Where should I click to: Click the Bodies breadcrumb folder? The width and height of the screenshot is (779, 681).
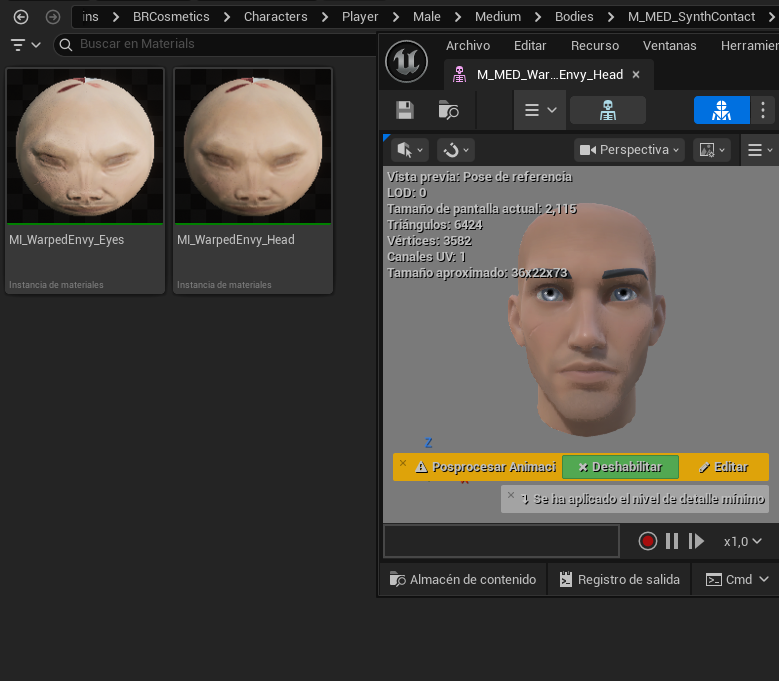pyautogui.click(x=574, y=17)
